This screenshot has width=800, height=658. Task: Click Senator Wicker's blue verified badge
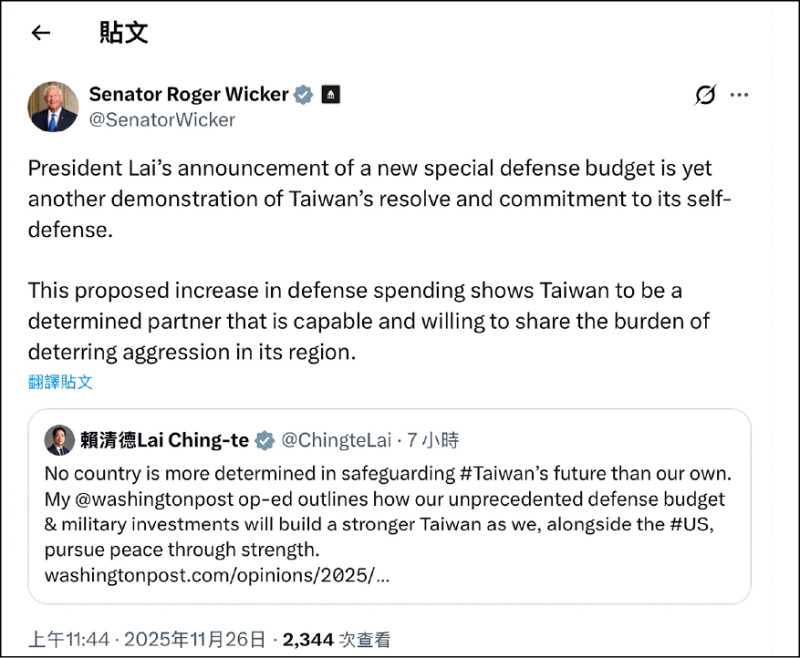[x=302, y=94]
